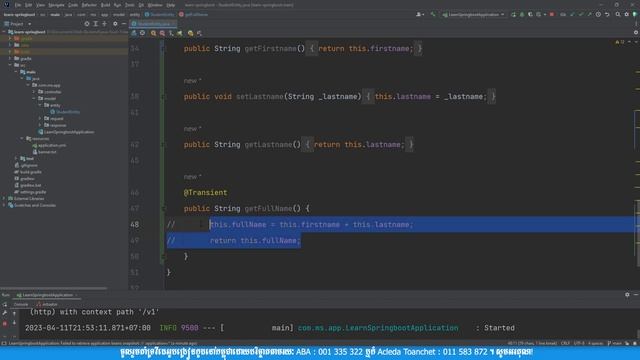
Task: Click the Search Everywhere magnifier icon
Action: [x=618, y=14]
